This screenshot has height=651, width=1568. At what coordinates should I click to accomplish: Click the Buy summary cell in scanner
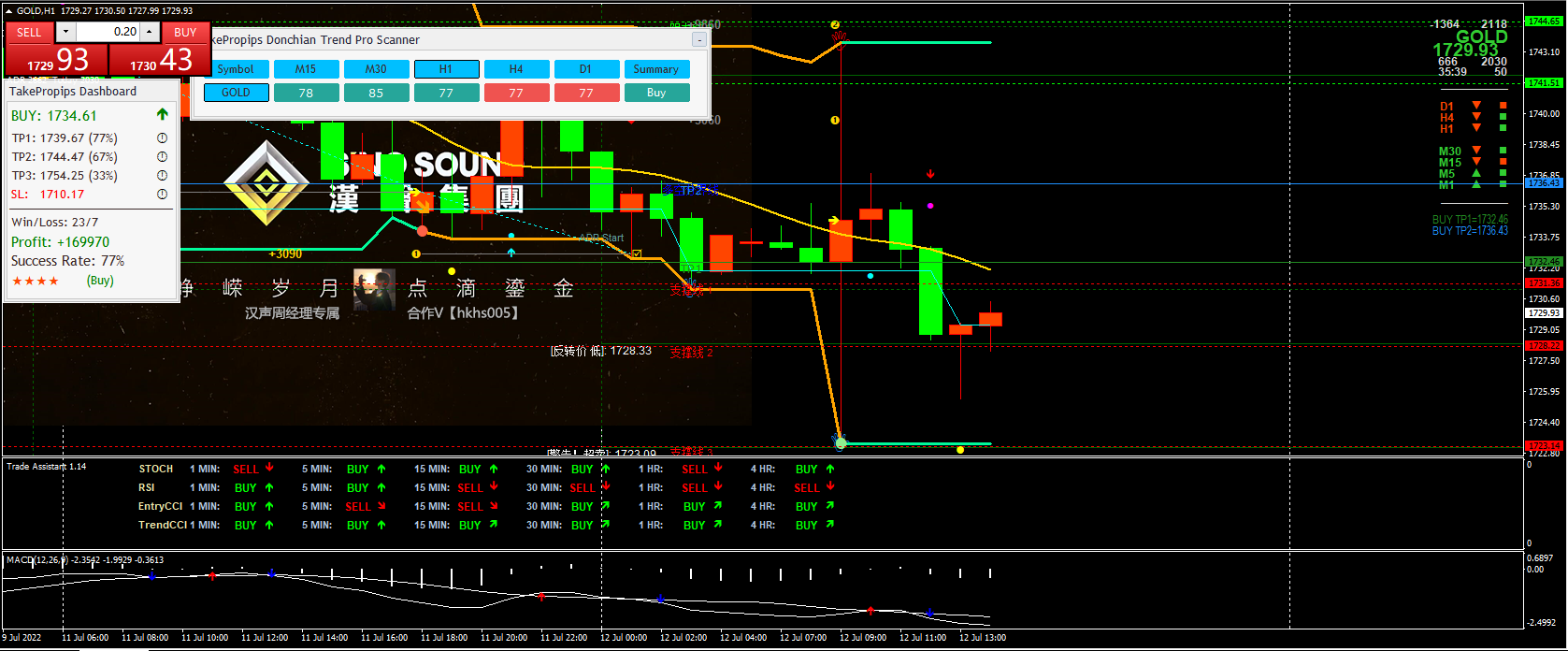click(656, 93)
